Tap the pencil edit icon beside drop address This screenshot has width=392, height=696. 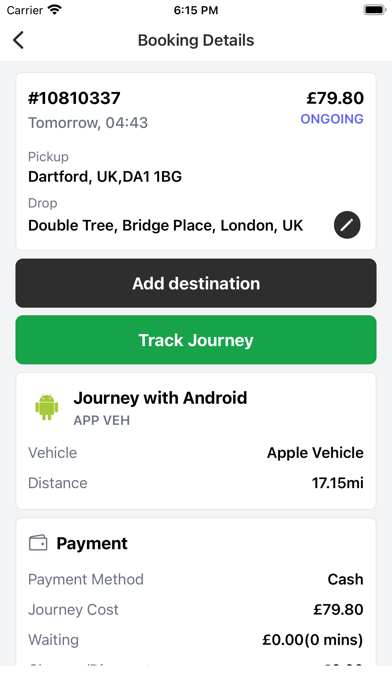click(347, 225)
